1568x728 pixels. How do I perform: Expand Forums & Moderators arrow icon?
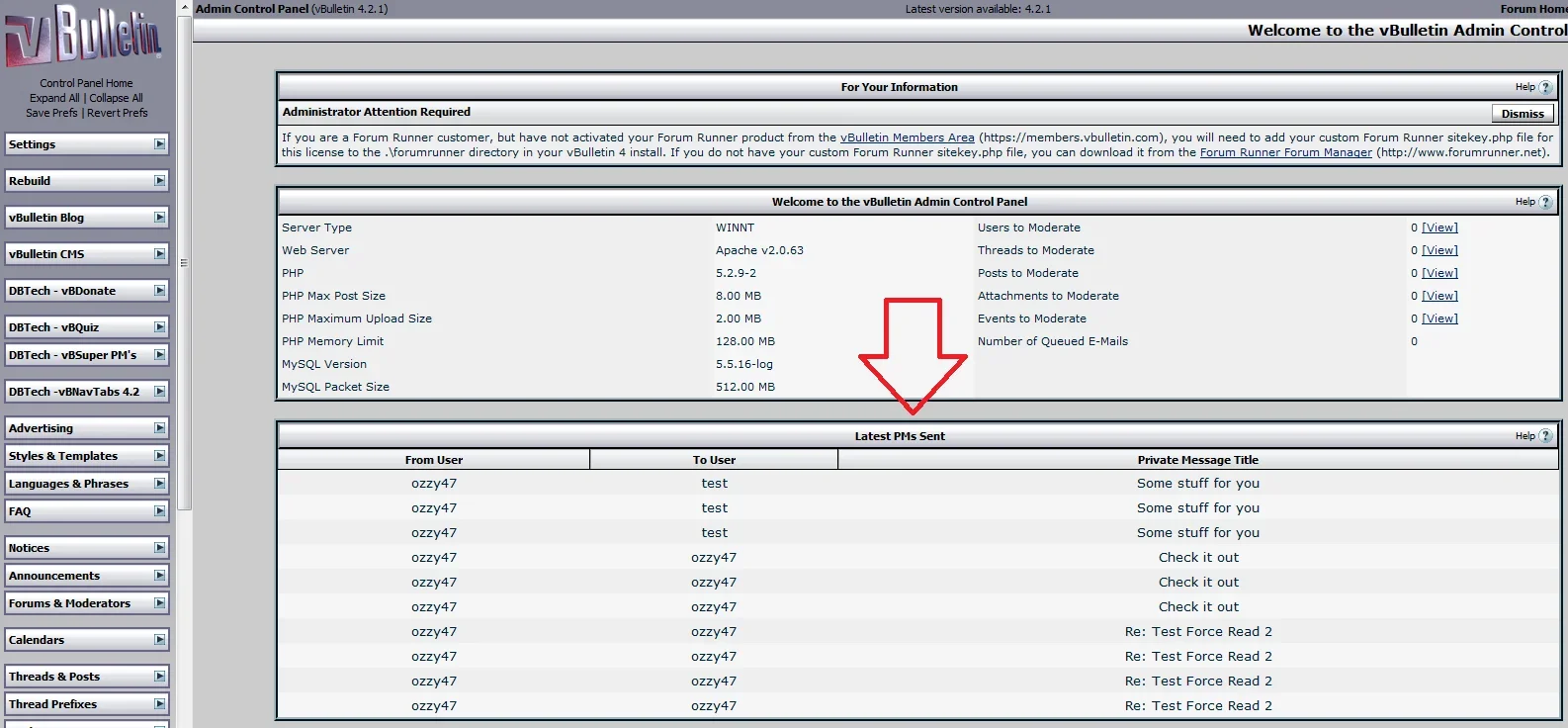tap(160, 603)
